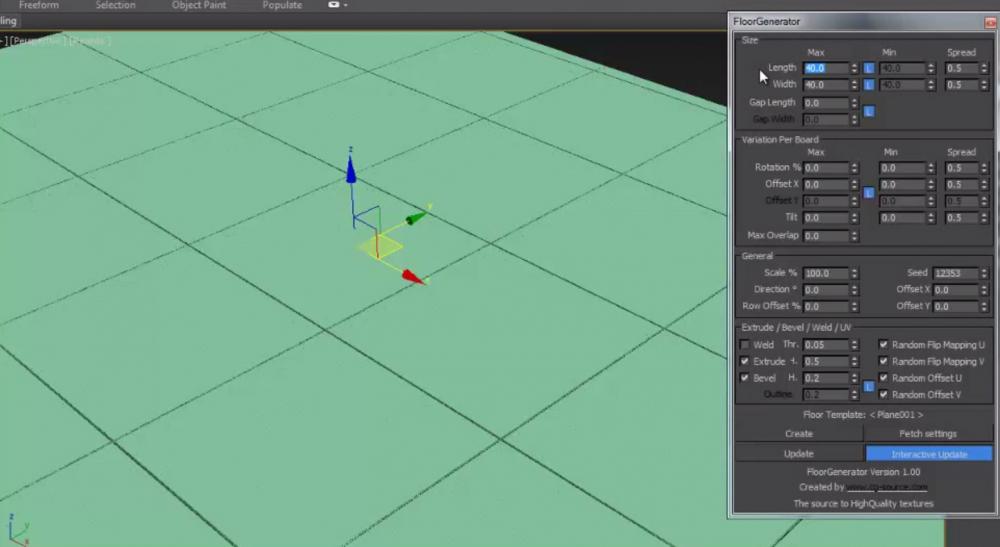
Task: Open the Freeform ribbon tab
Action: [38, 5]
